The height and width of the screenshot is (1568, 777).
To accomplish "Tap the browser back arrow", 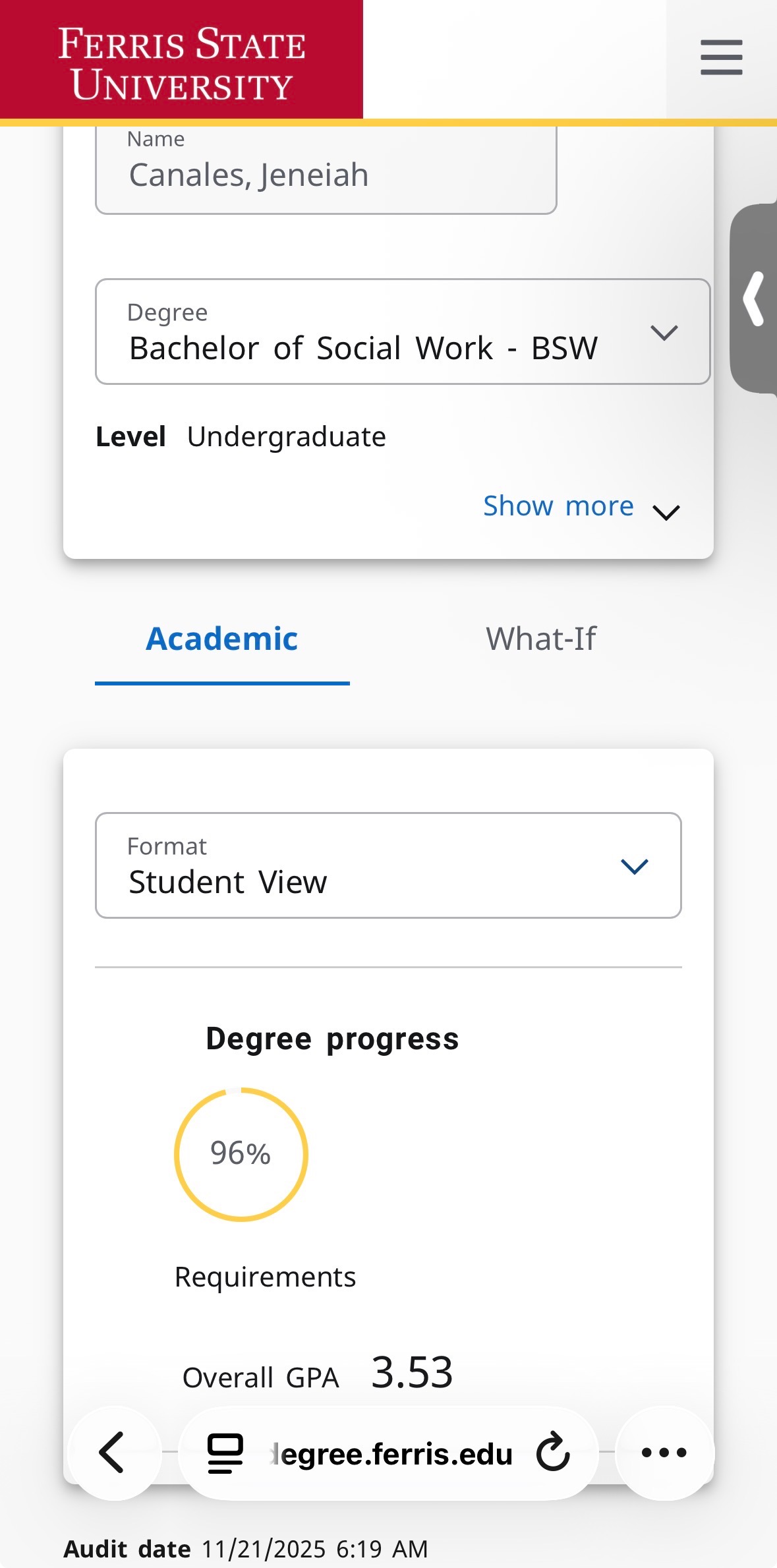I will [113, 1452].
